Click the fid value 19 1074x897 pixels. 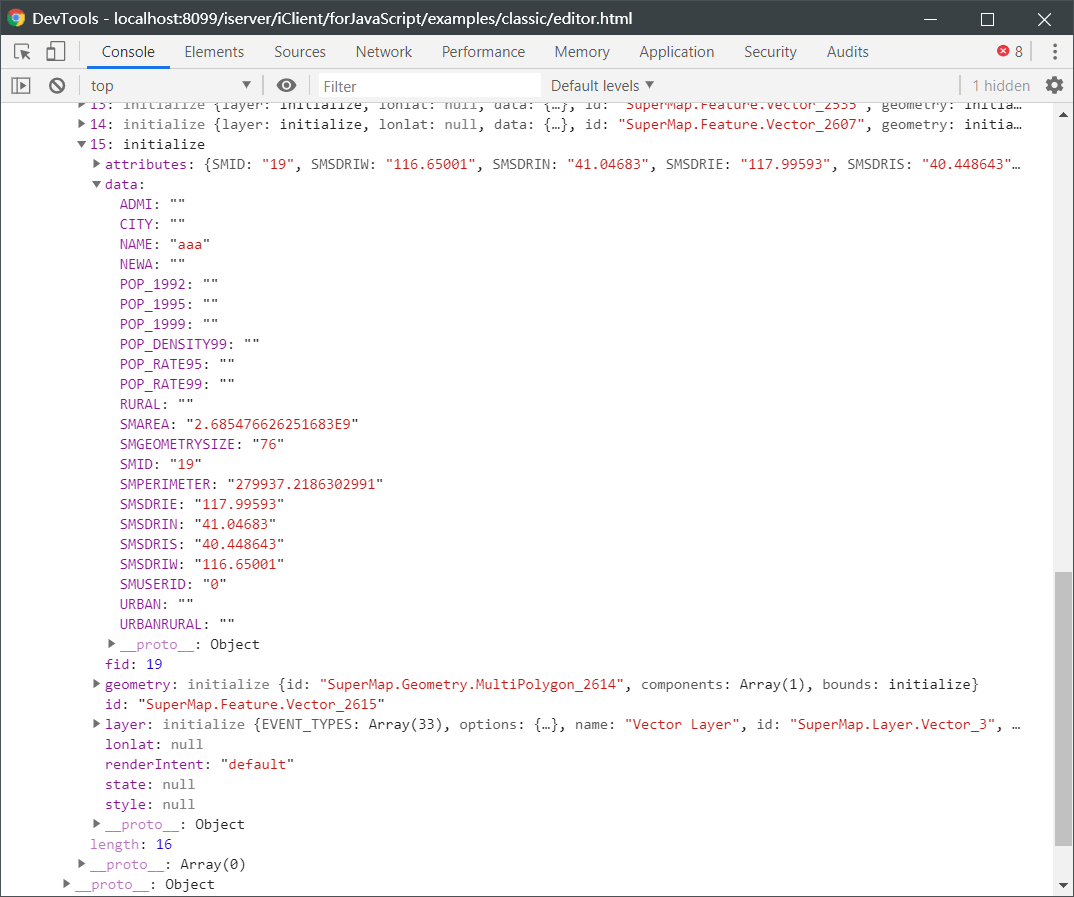pos(154,664)
